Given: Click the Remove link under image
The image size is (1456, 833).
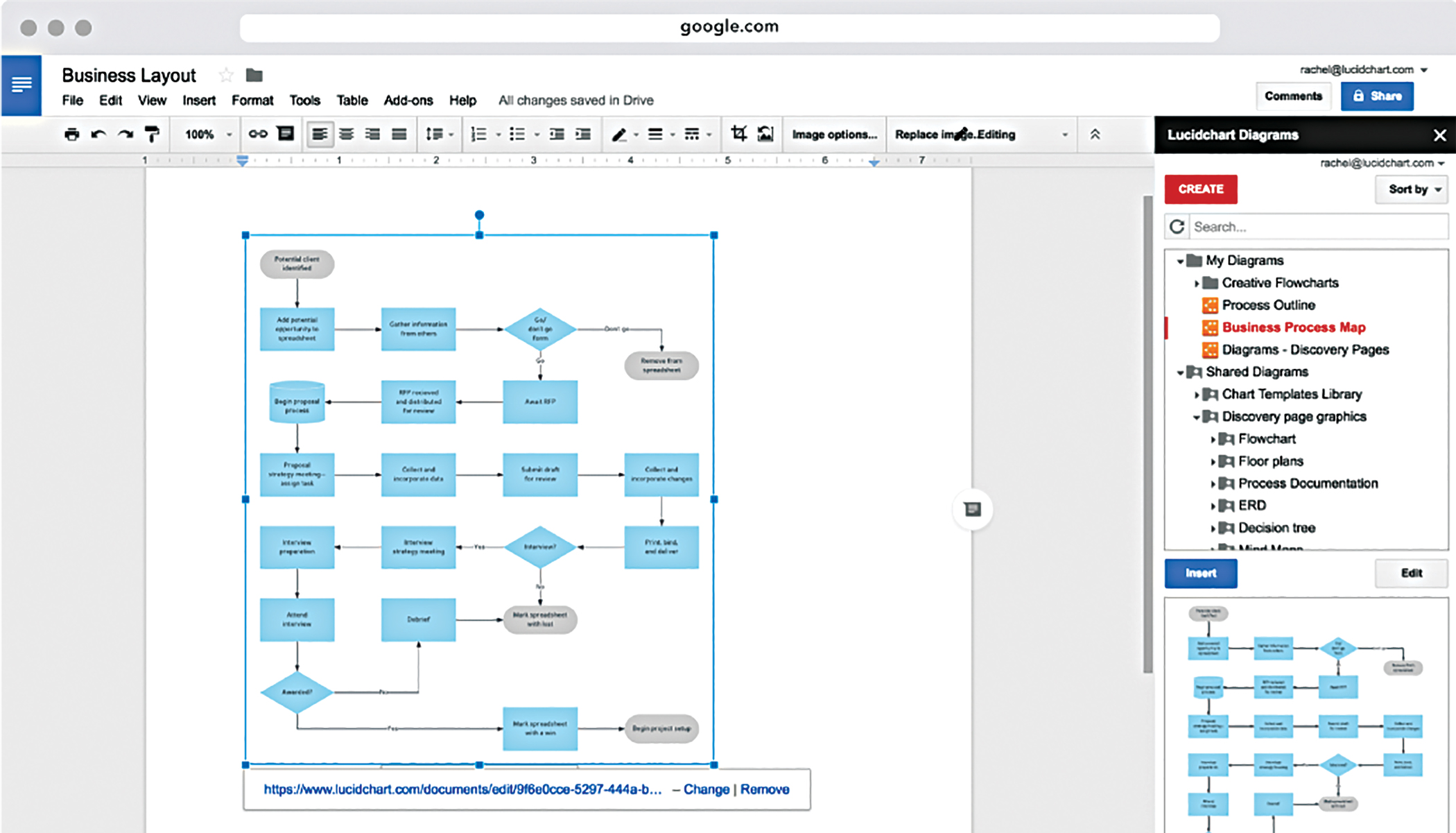Looking at the screenshot, I should tap(764, 789).
